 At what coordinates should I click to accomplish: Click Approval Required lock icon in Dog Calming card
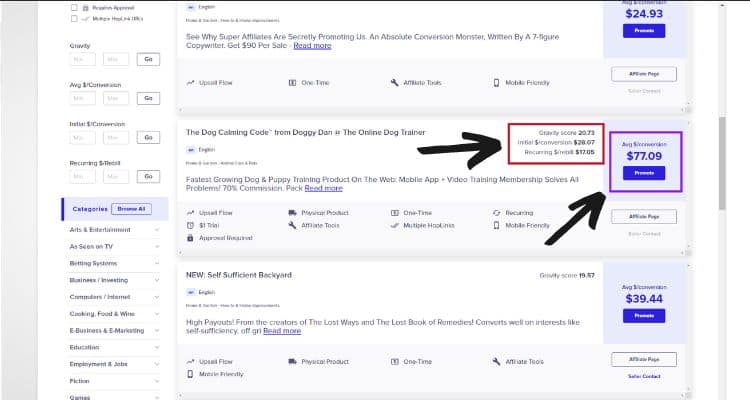click(x=190, y=238)
